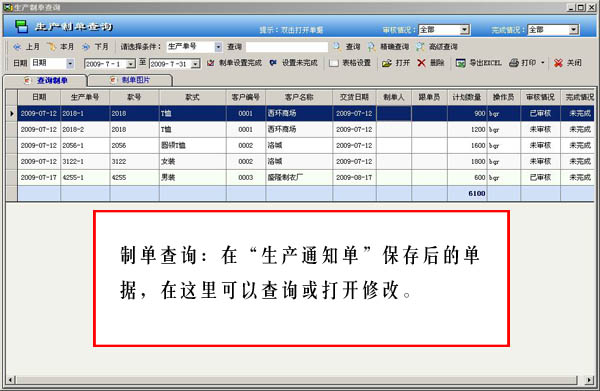Expand the 生产单号 condition dropdown

[218, 47]
